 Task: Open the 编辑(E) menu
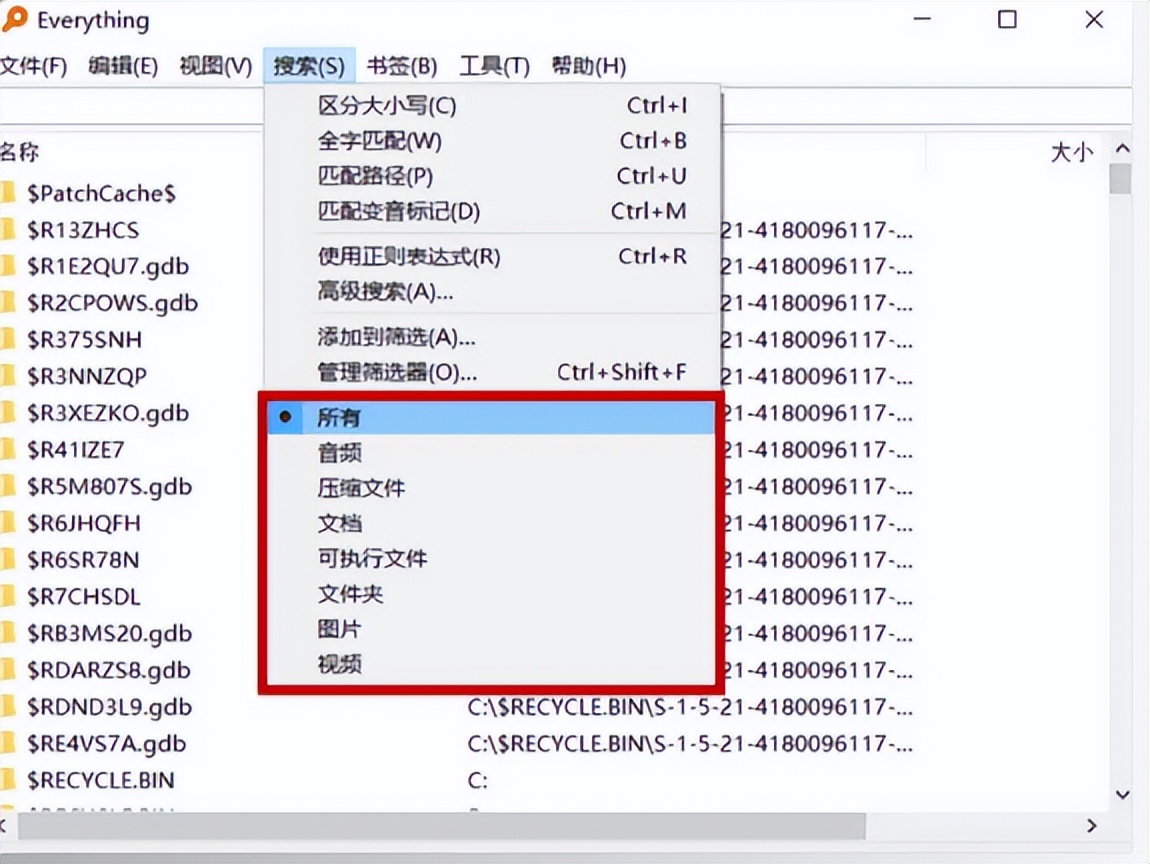(123, 66)
